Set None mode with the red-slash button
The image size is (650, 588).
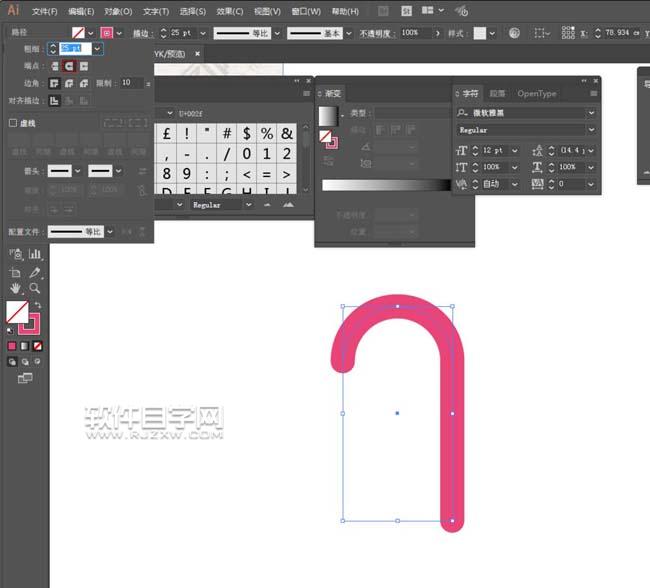click(x=37, y=346)
